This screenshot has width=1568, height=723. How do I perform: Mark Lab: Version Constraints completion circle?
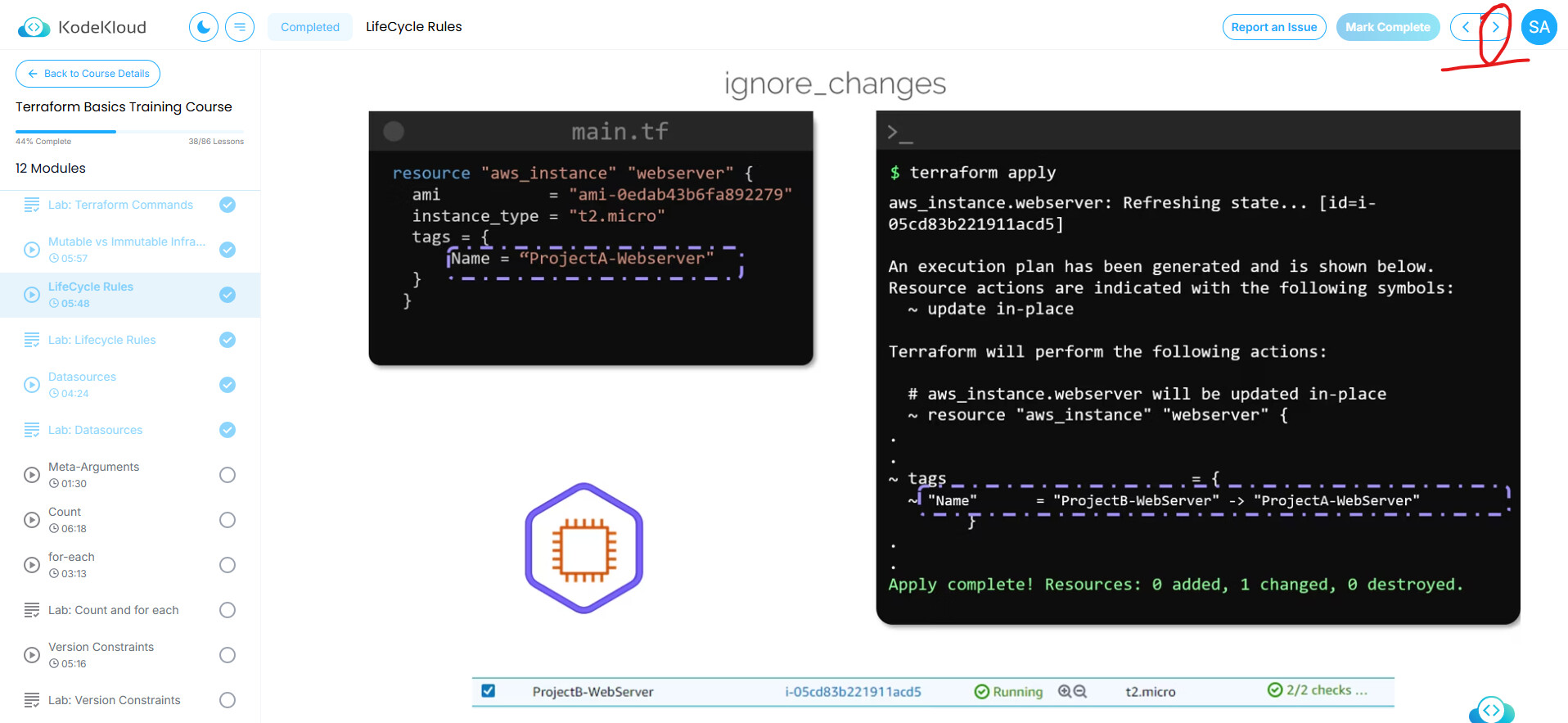[x=228, y=700]
